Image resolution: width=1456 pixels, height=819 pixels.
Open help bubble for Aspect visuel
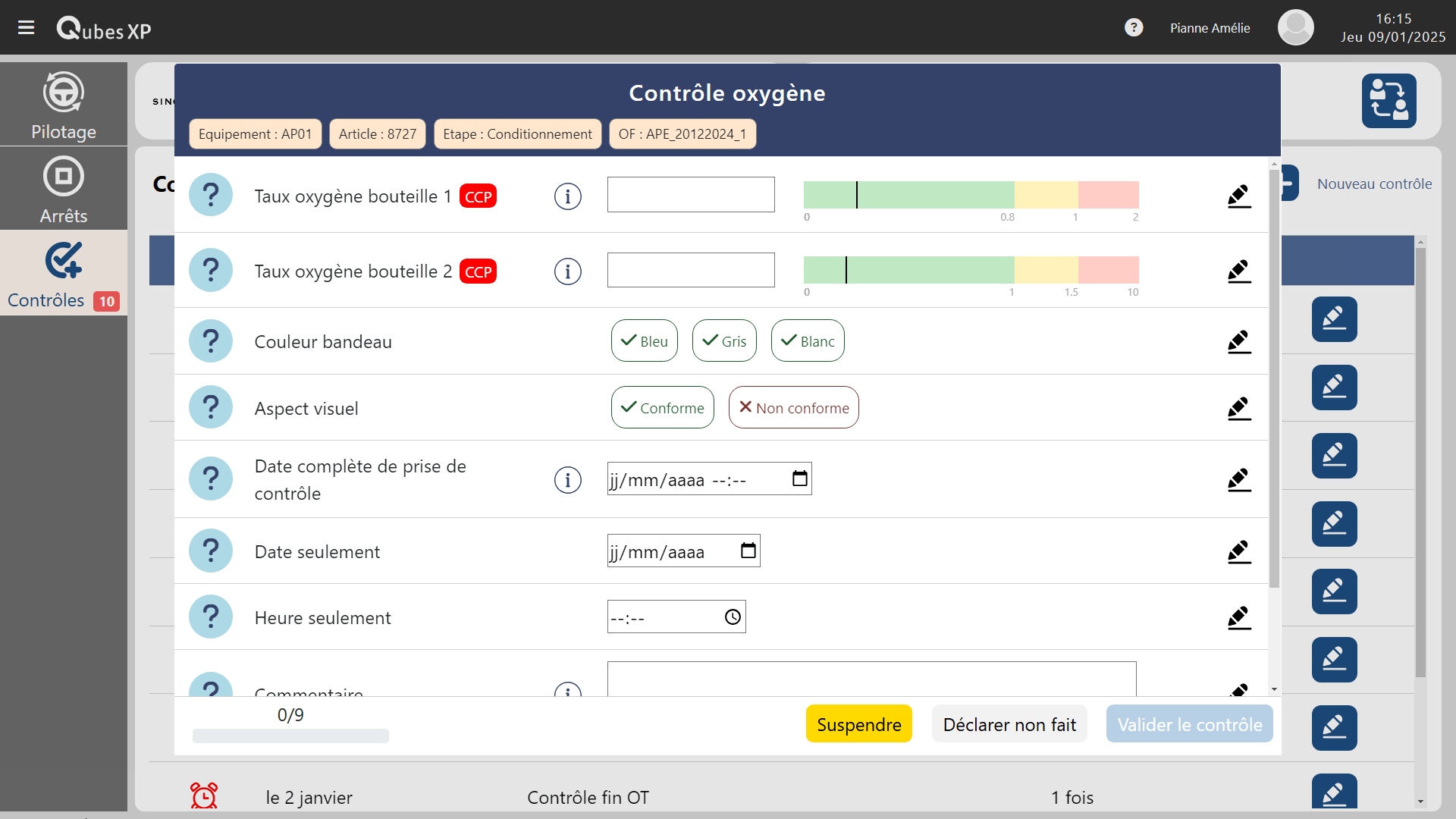point(211,408)
